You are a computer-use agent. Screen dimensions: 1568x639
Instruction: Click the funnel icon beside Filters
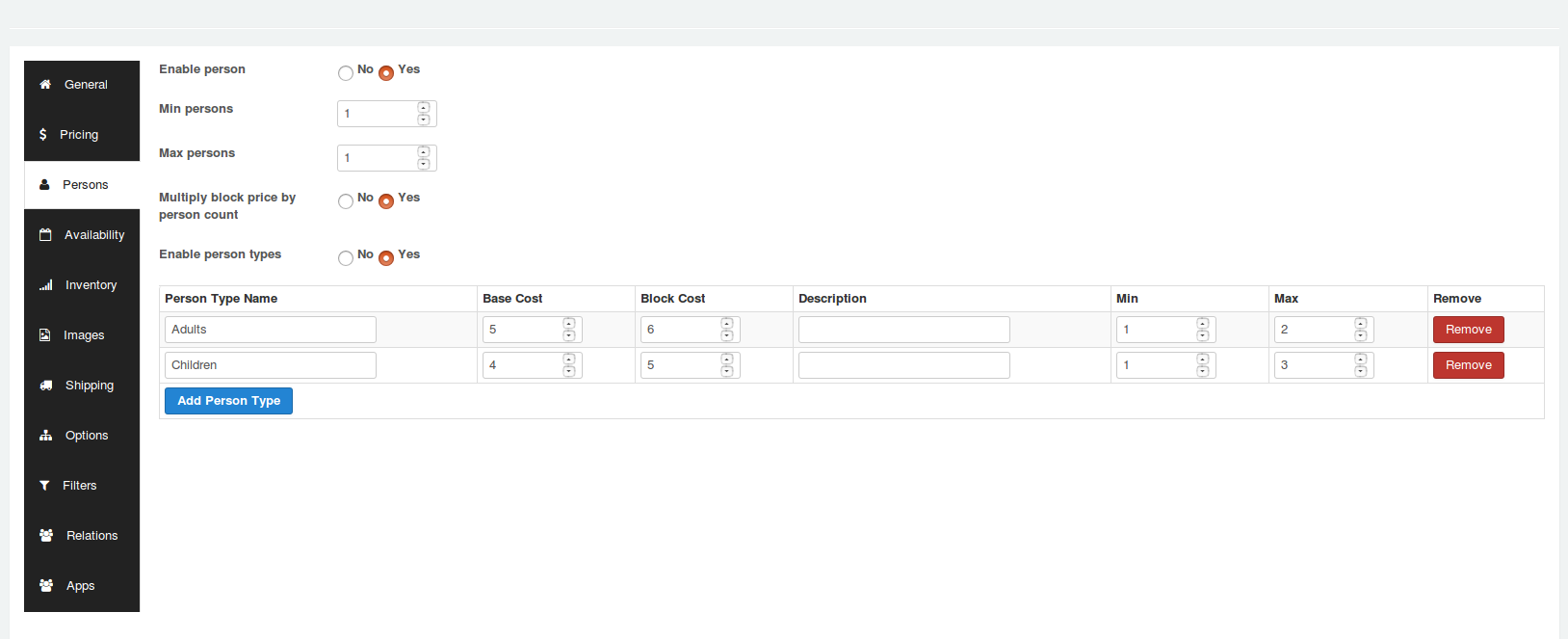(x=44, y=486)
